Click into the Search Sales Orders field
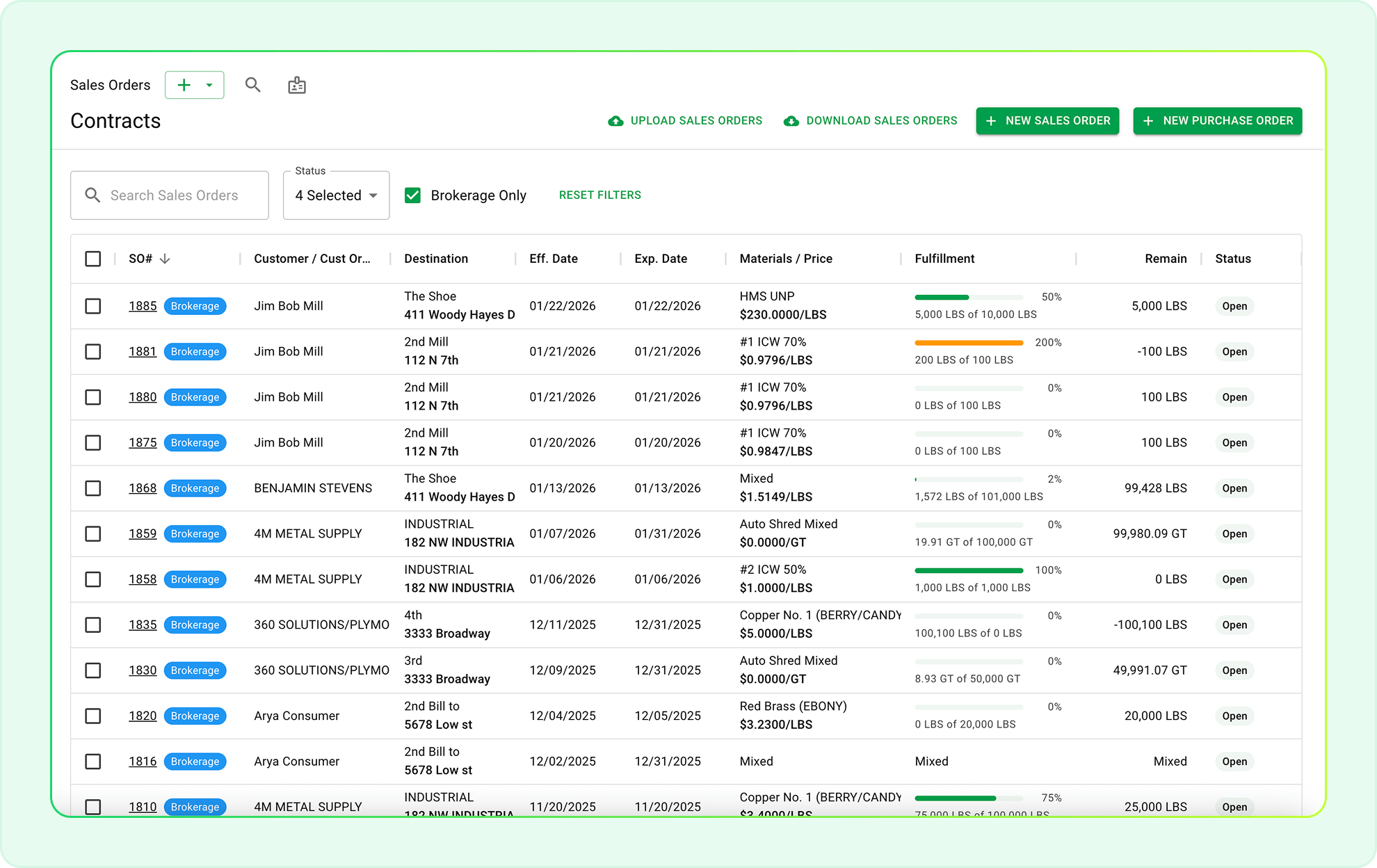Image resolution: width=1377 pixels, height=868 pixels. (x=174, y=195)
